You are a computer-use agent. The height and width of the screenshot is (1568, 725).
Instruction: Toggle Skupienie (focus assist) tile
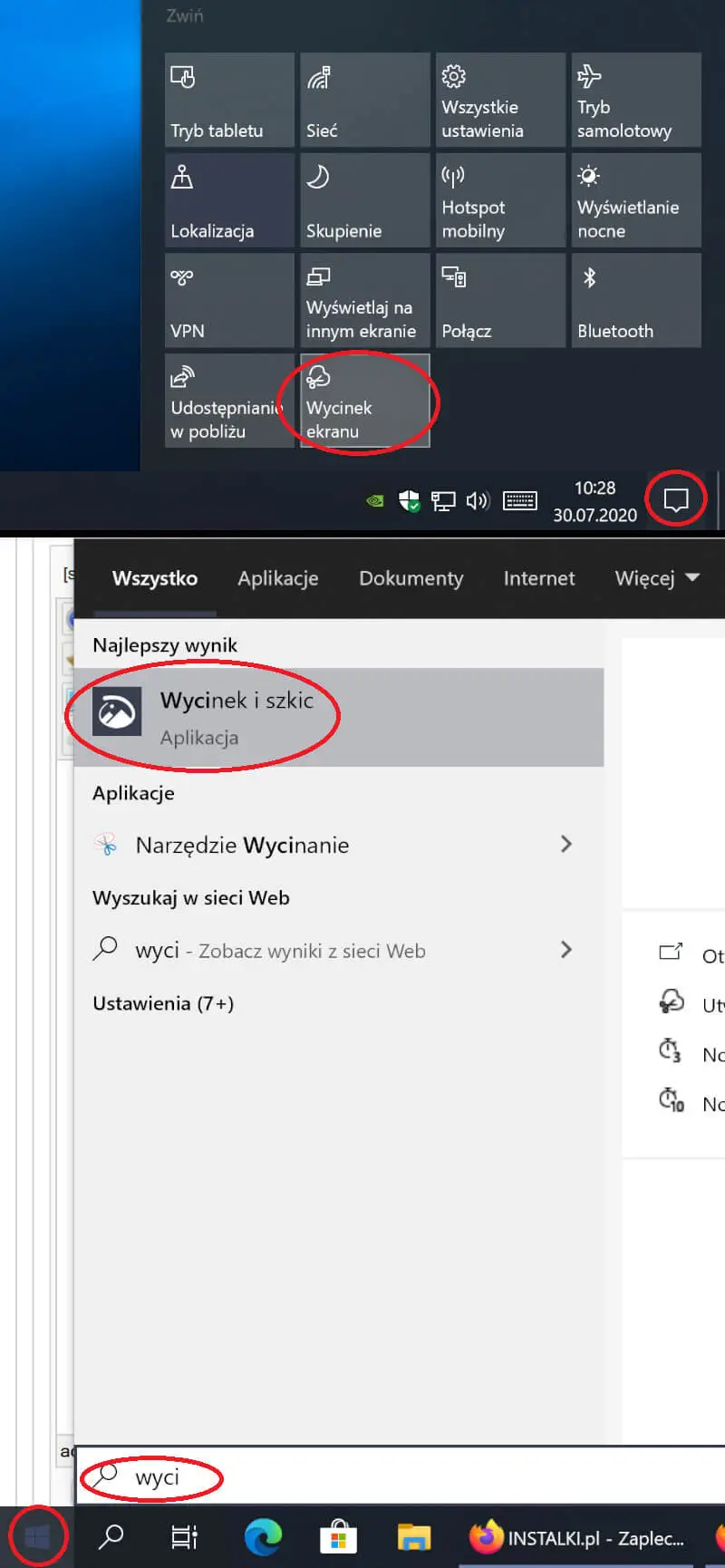pos(364,199)
